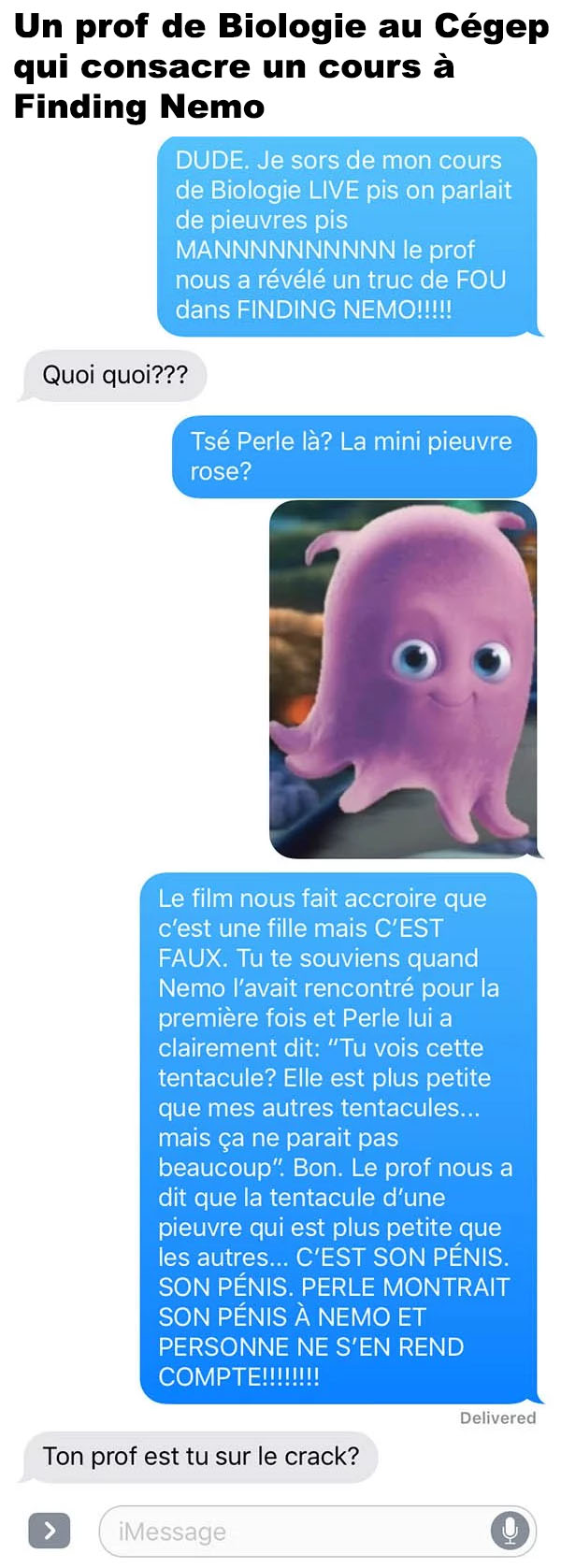Click "Finding Nemo" in the headline
The image size is (561, 1568).
[x=139, y=107]
